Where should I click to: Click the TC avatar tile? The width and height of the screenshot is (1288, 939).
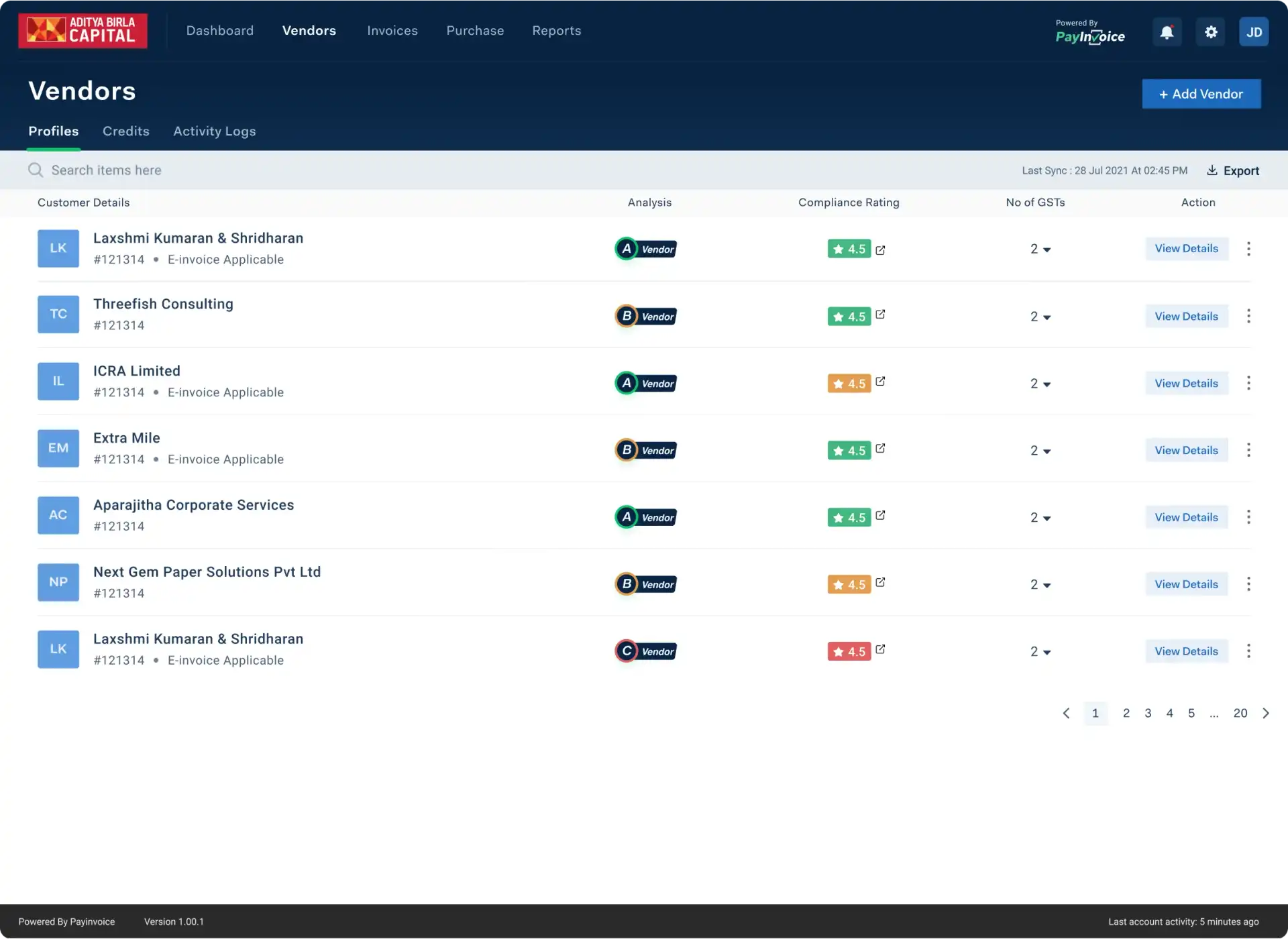[x=58, y=314]
